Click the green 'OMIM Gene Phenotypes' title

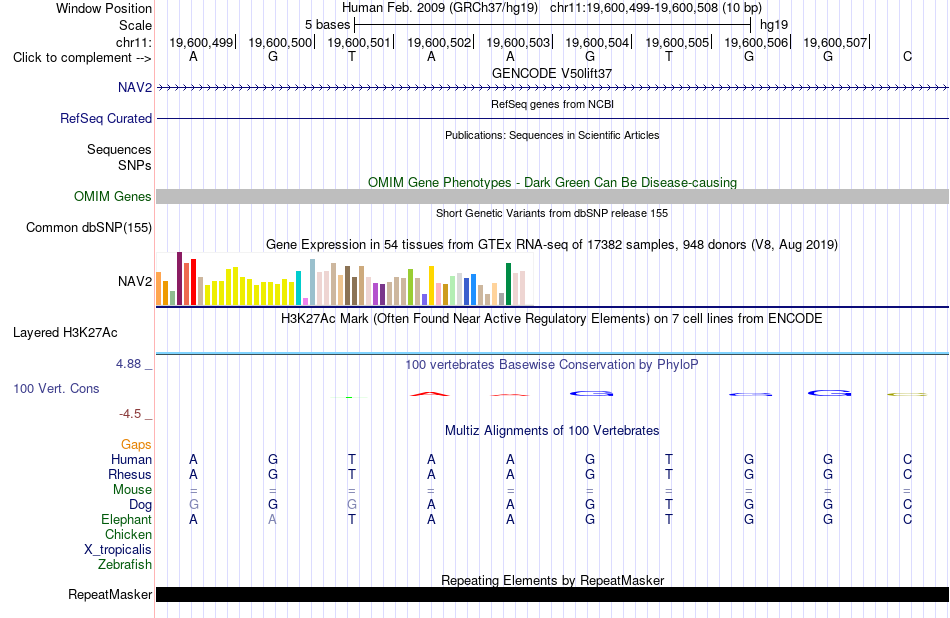click(x=552, y=182)
